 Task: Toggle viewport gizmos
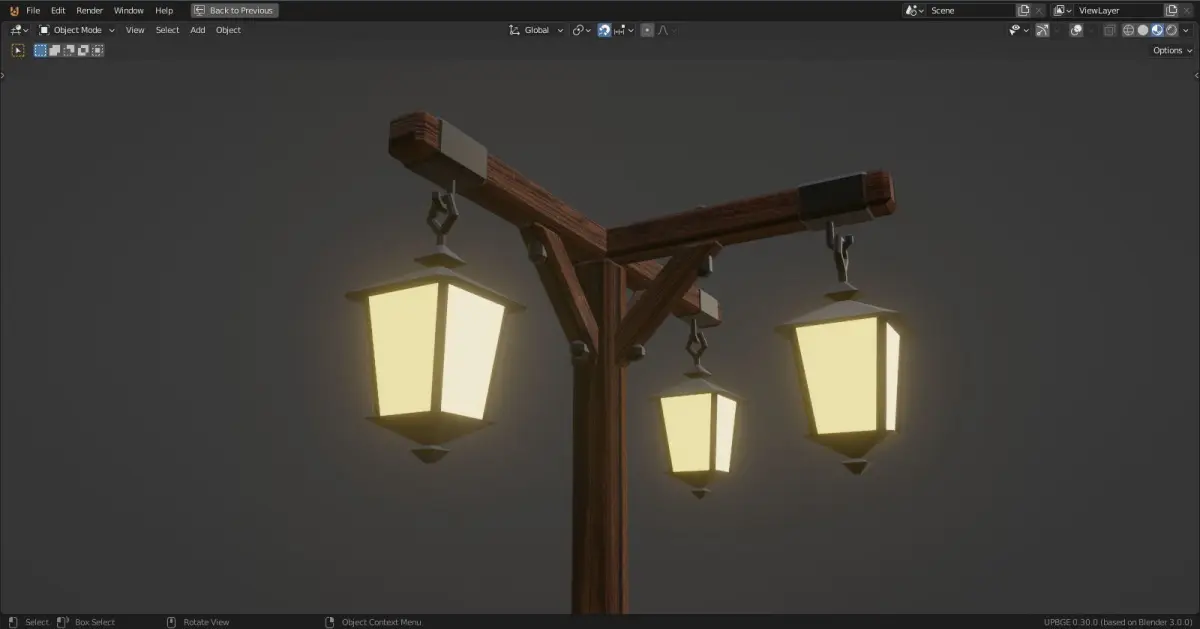pyautogui.click(x=1042, y=30)
